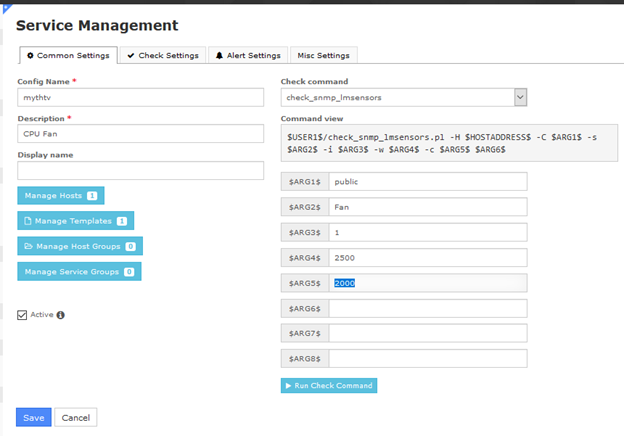Viewport: 624px width, 436px height.
Task: Go to the Common Settings tab
Action: [x=67, y=56]
